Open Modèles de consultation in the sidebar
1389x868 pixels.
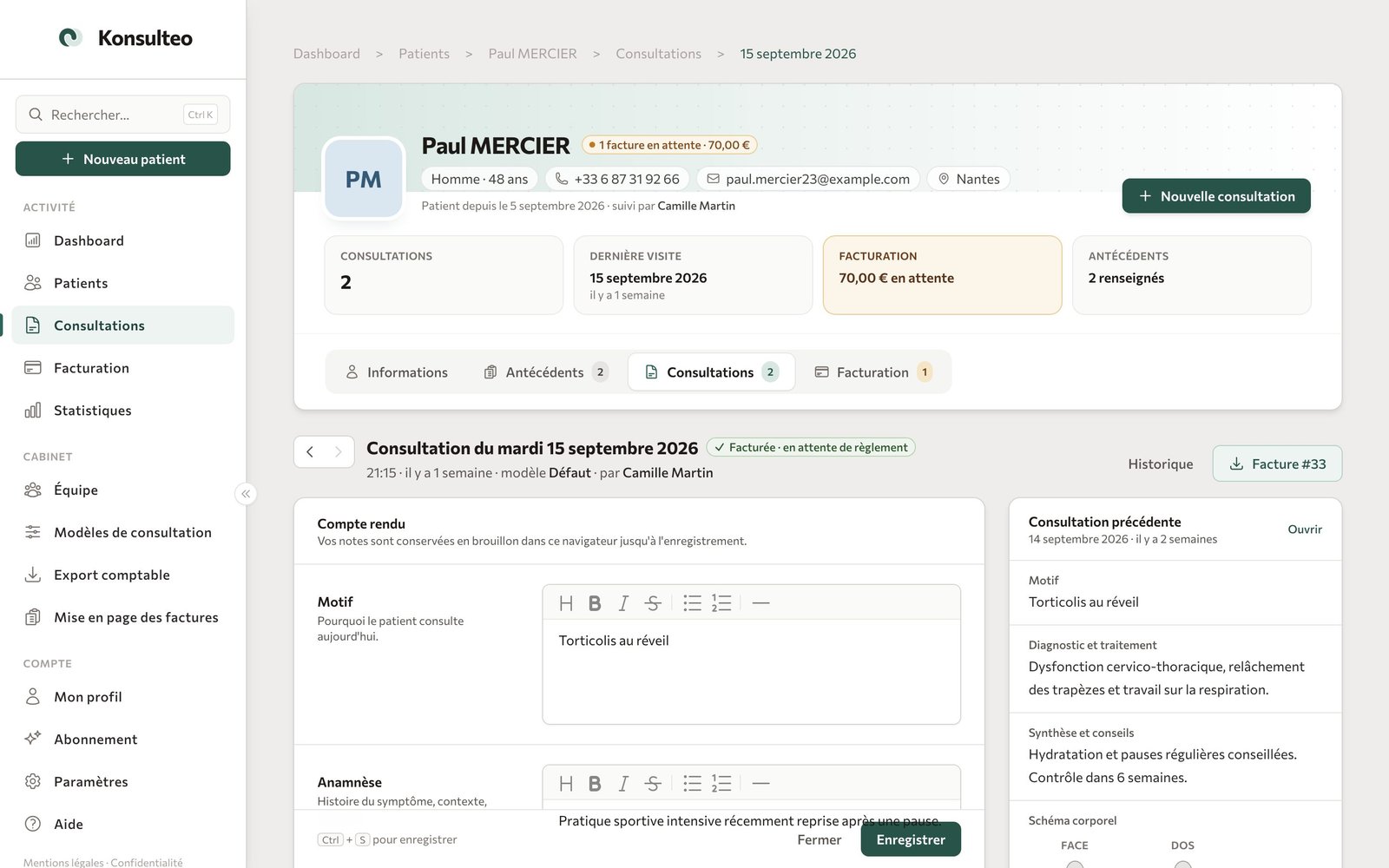123,532
